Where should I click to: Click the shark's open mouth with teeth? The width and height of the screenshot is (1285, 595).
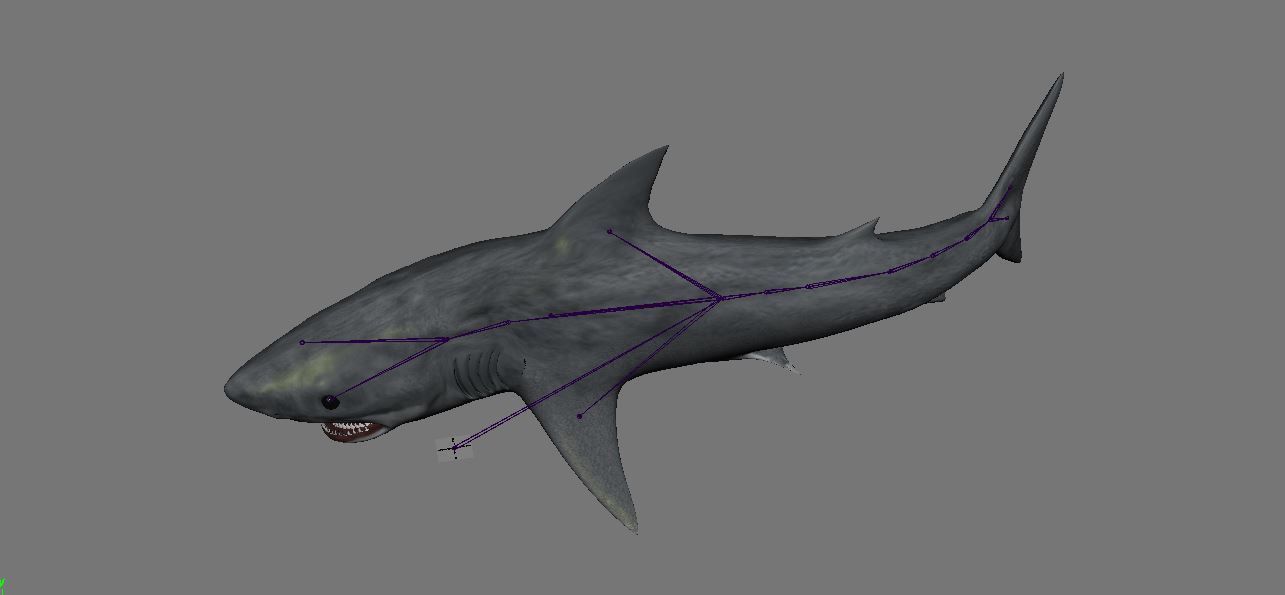[353, 431]
